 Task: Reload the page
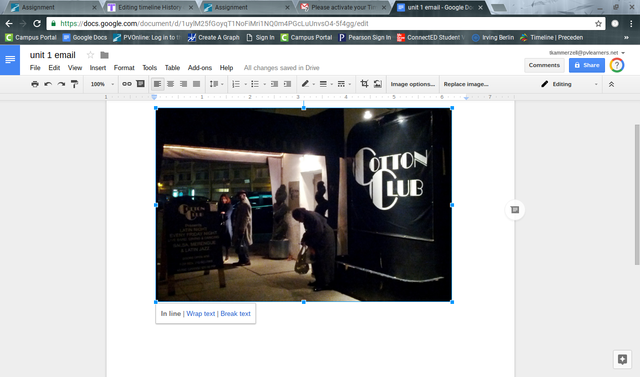37,24
